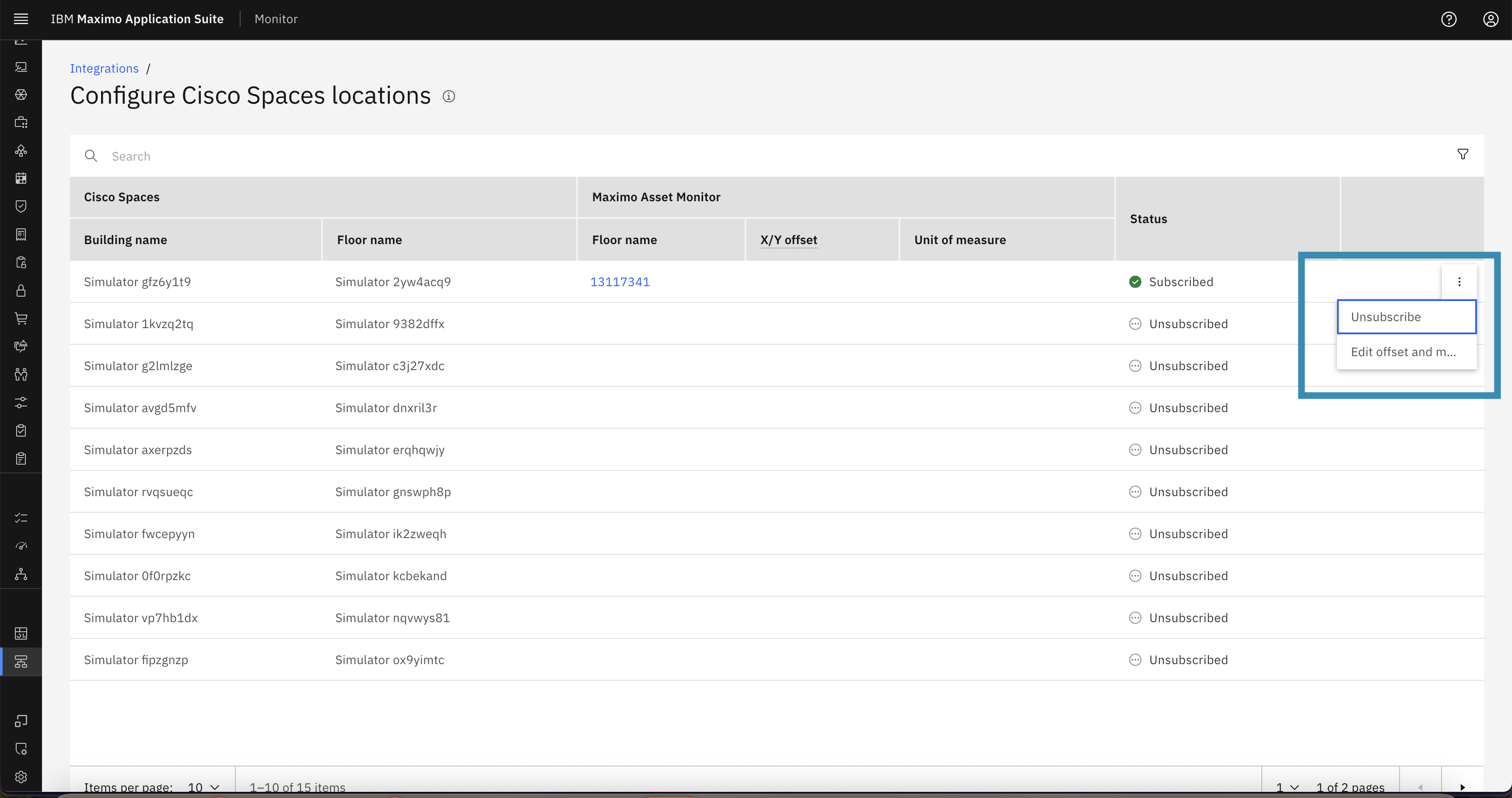Click the search magnifier icon
The height and width of the screenshot is (798, 1512).
[91, 156]
